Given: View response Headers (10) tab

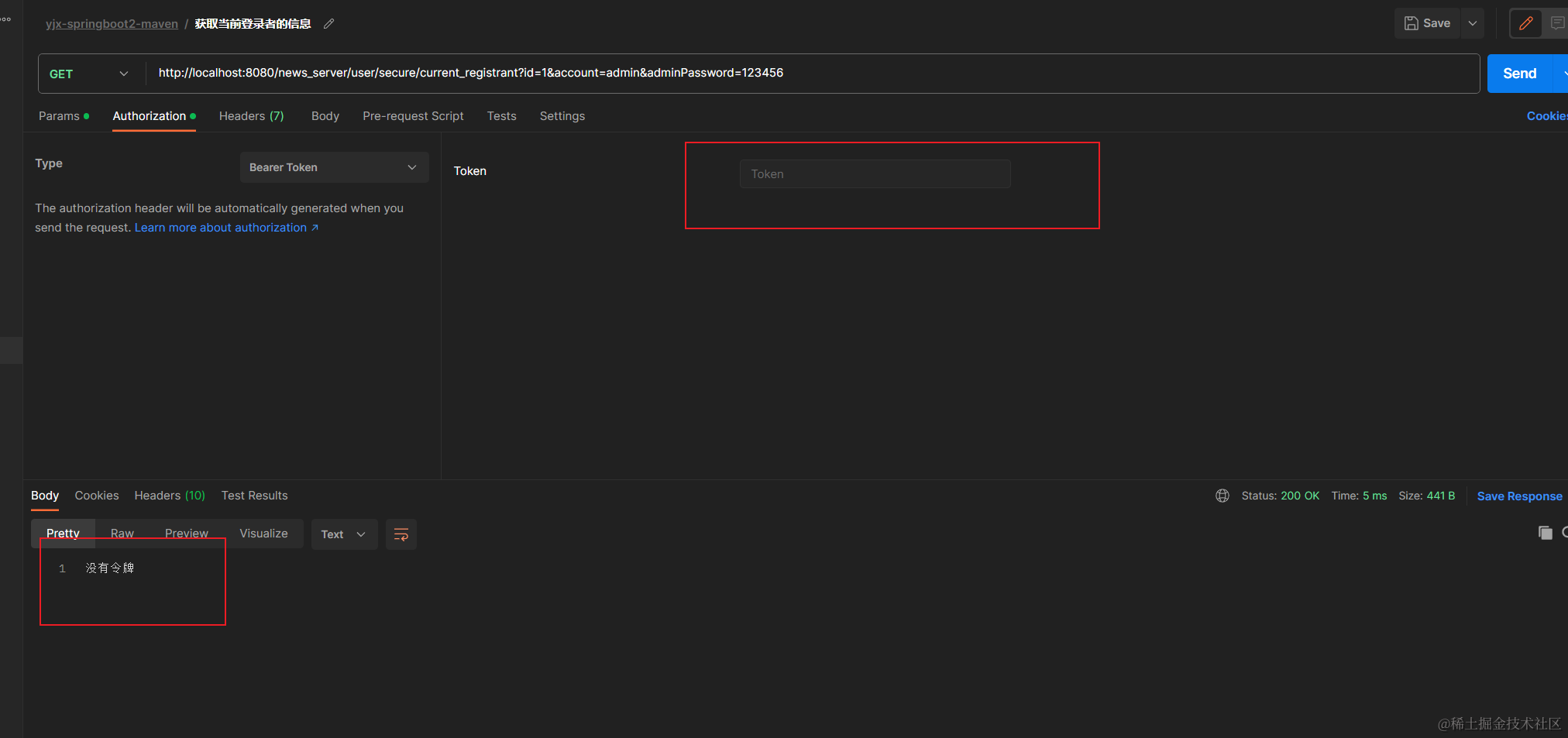Looking at the screenshot, I should [x=170, y=496].
